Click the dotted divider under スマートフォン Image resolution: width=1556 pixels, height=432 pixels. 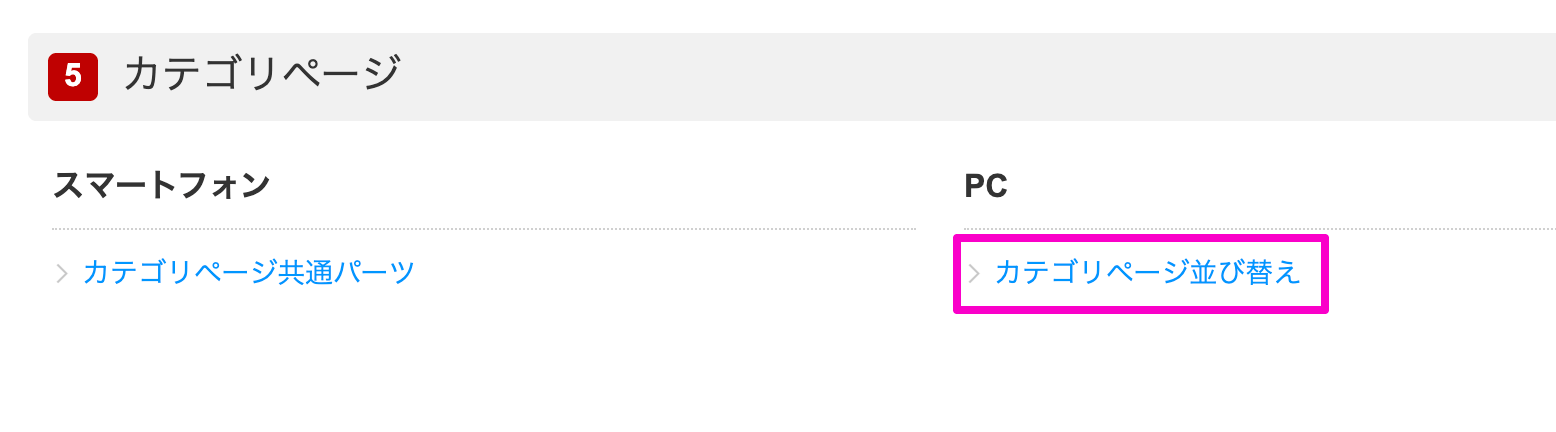(484, 229)
